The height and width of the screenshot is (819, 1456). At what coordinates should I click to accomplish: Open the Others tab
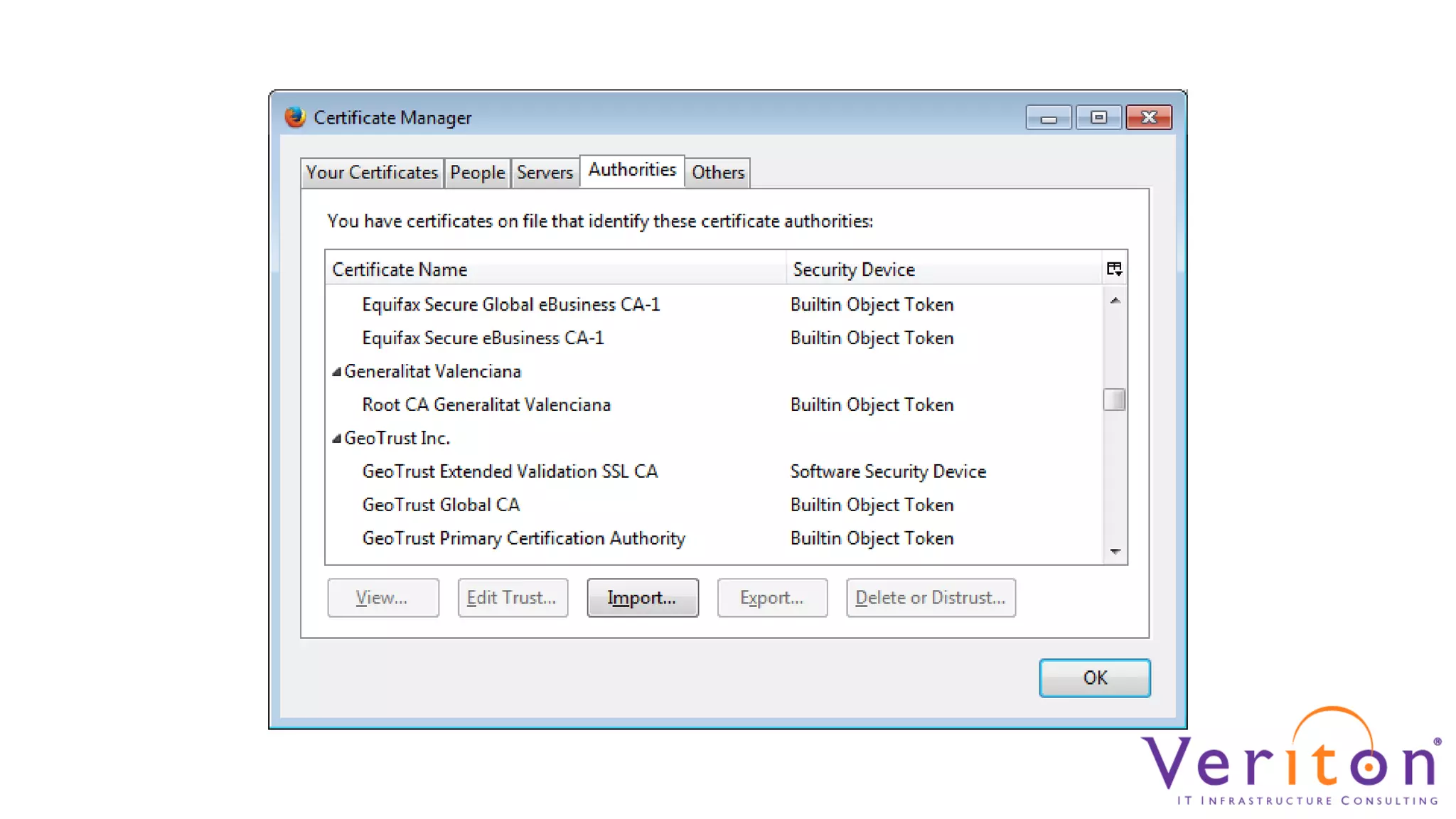[x=717, y=173]
